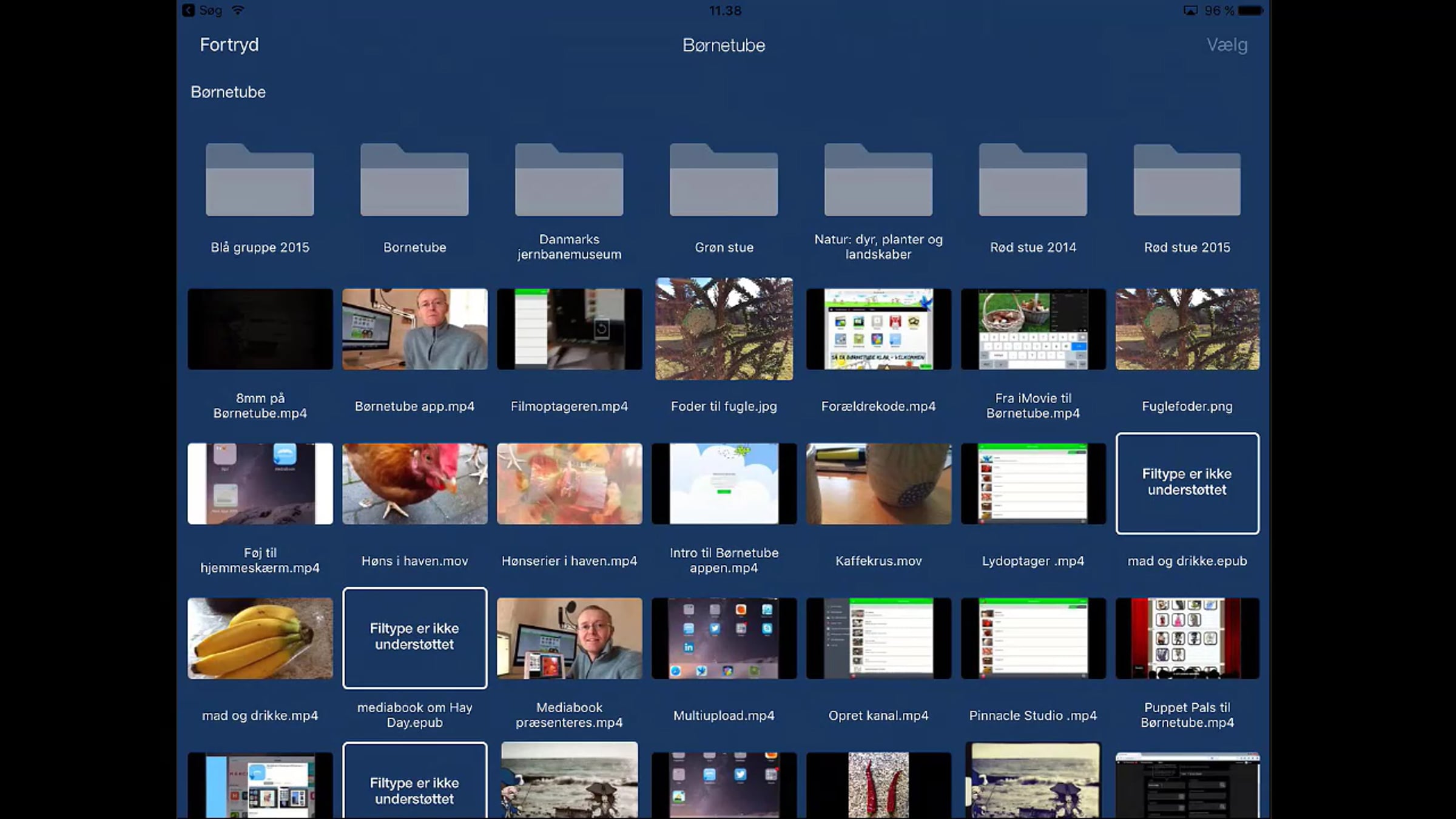
Task: Tap the Vælg button
Action: (x=1227, y=45)
